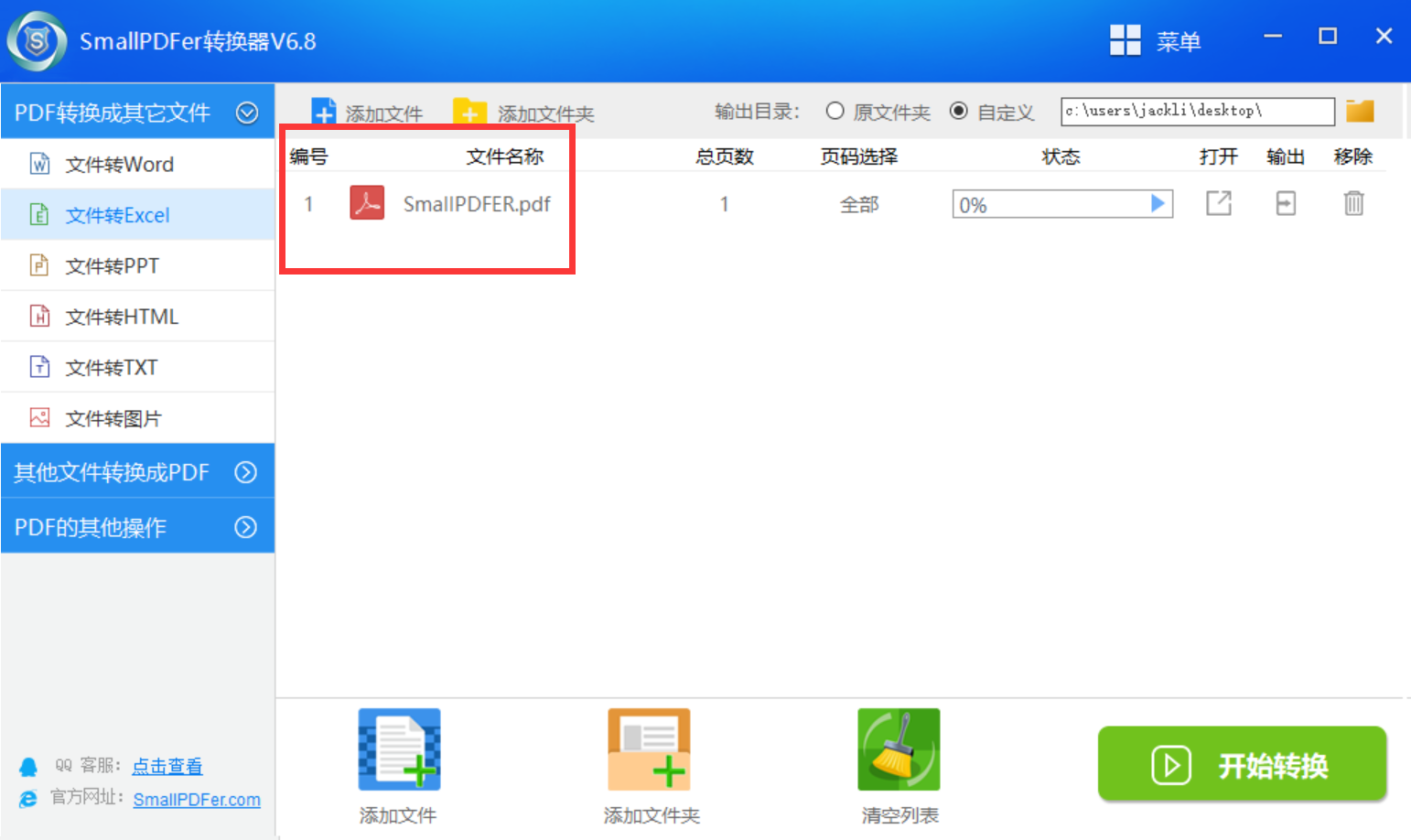Click the 打开 column header
The image size is (1411, 840).
pyautogui.click(x=1219, y=156)
